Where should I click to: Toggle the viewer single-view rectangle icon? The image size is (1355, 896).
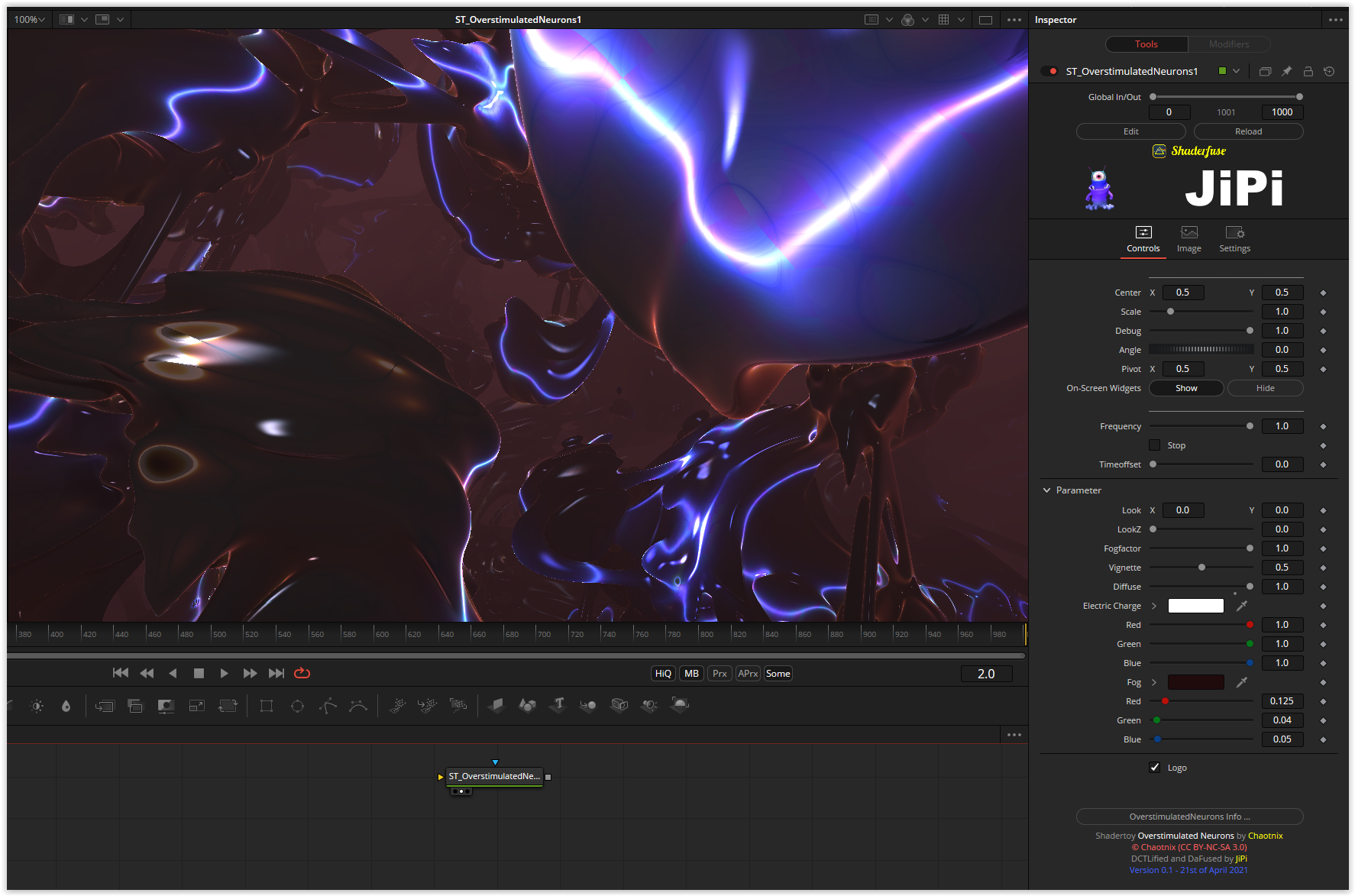[986, 20]
